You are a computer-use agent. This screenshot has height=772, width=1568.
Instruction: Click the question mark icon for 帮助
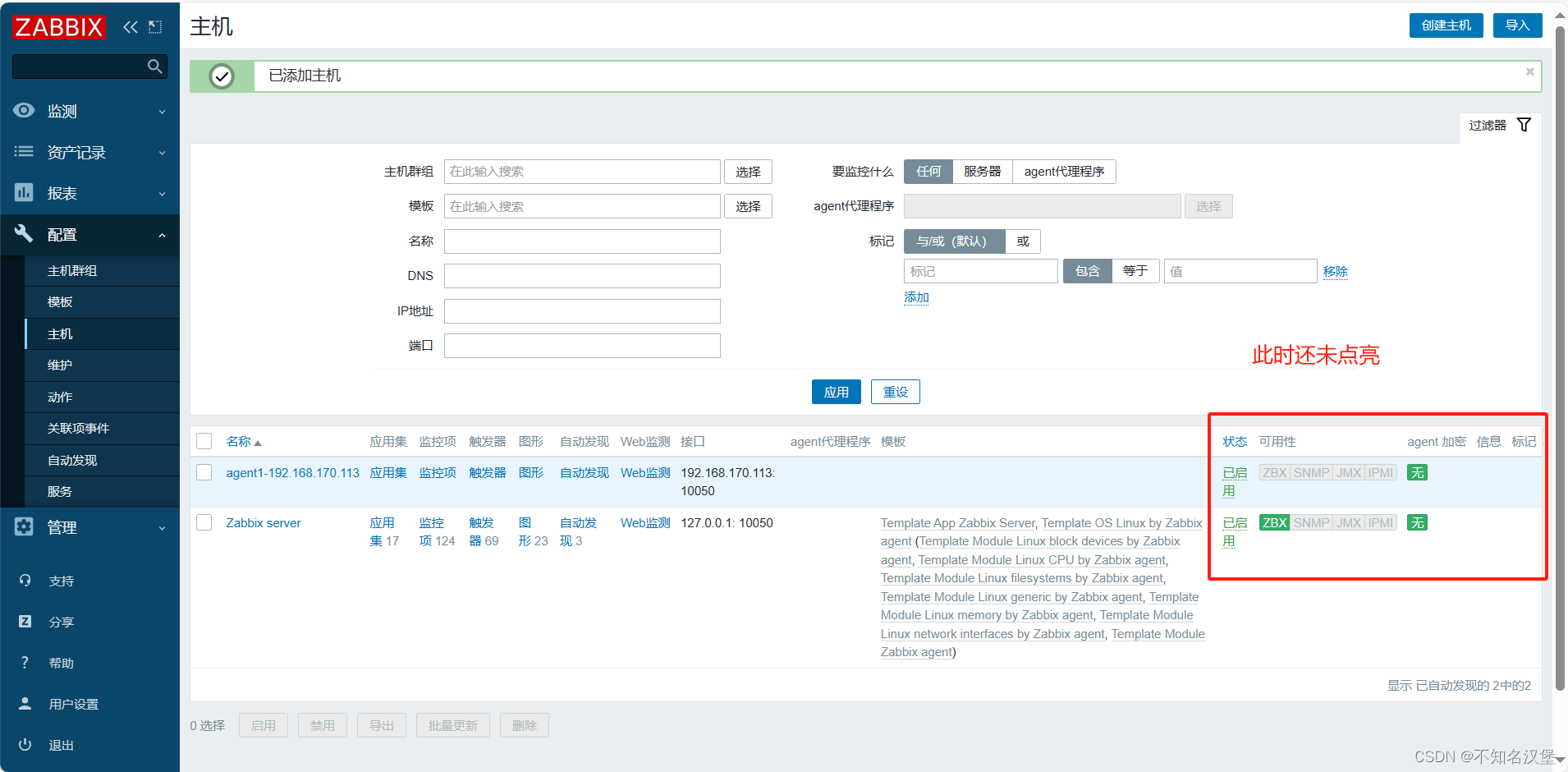coord(25,662)
